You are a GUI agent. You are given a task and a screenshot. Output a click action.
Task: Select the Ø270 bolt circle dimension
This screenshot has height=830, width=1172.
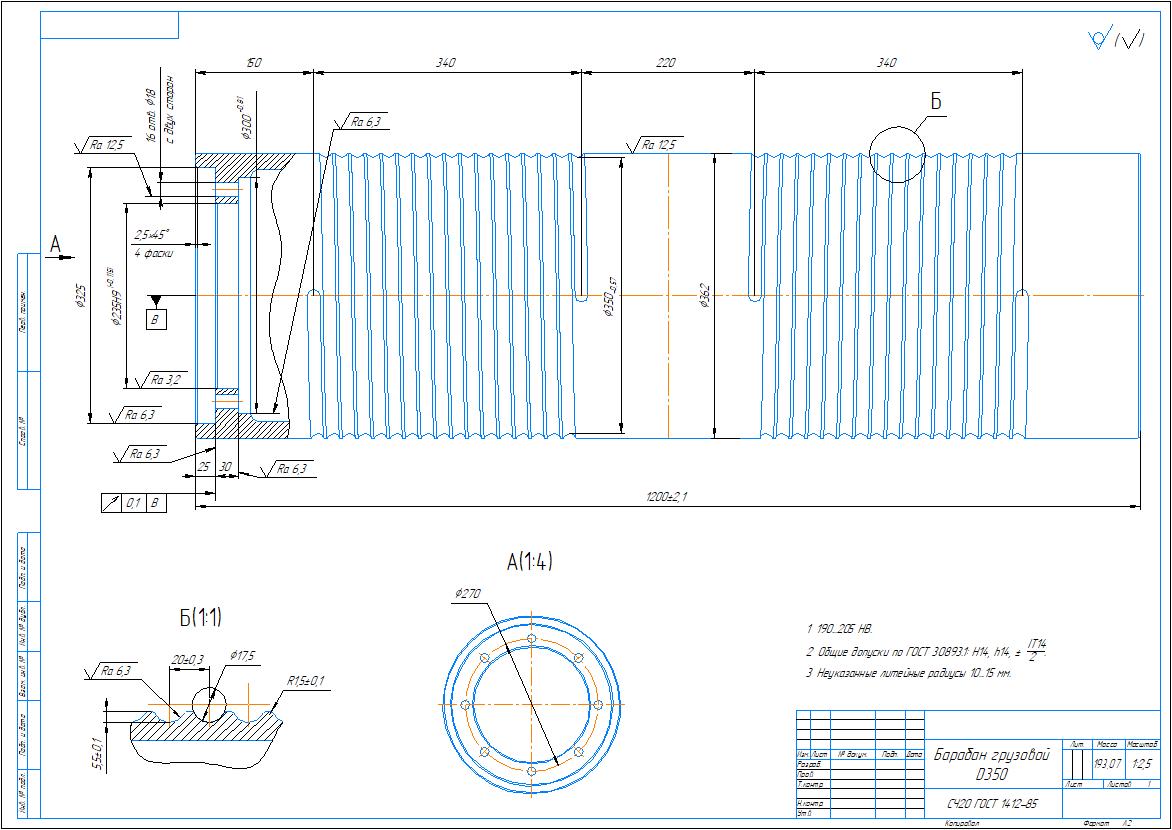click(468, 594)
